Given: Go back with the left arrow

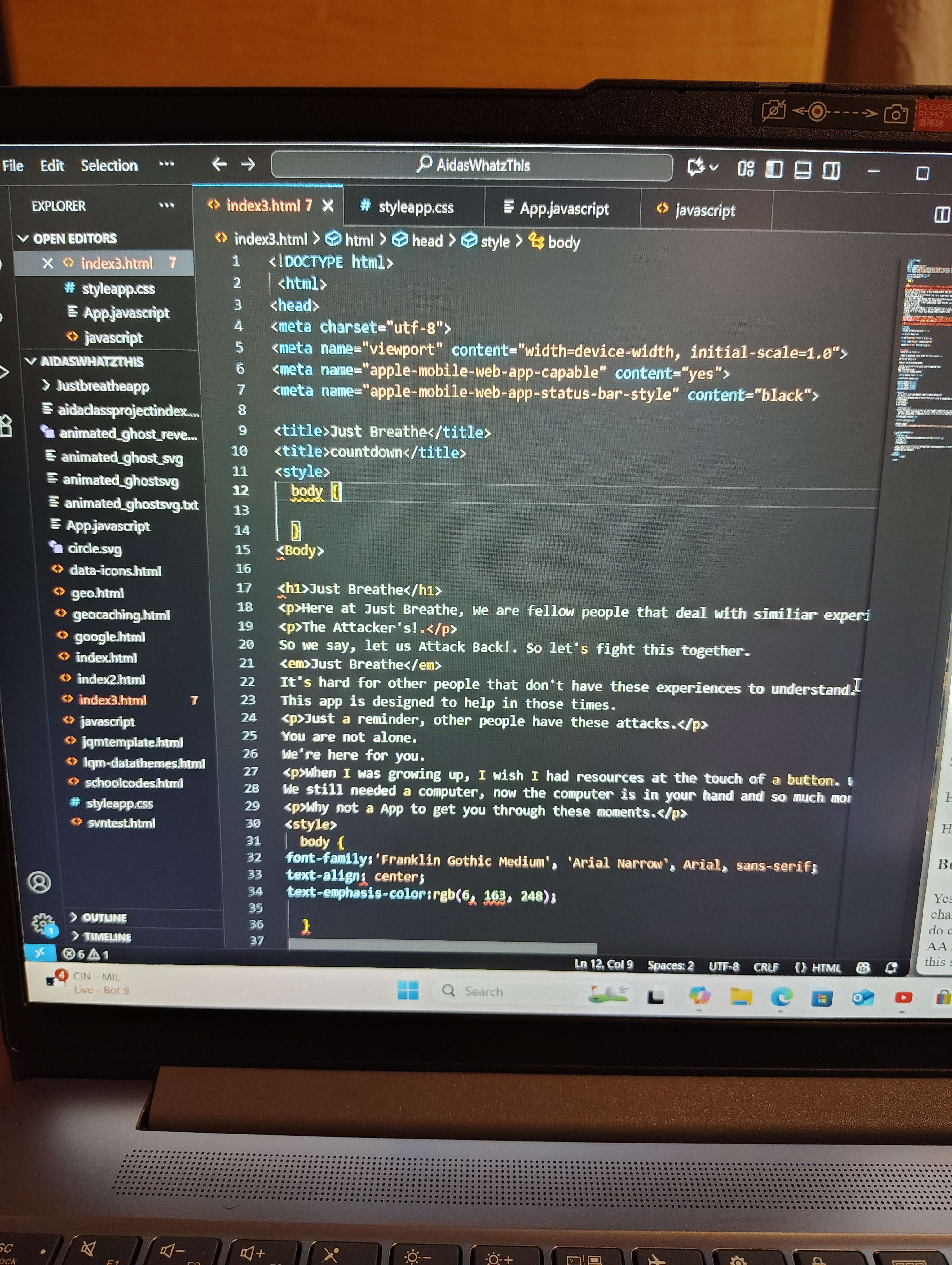Looking at the screenshot, I should click(219, 165).
